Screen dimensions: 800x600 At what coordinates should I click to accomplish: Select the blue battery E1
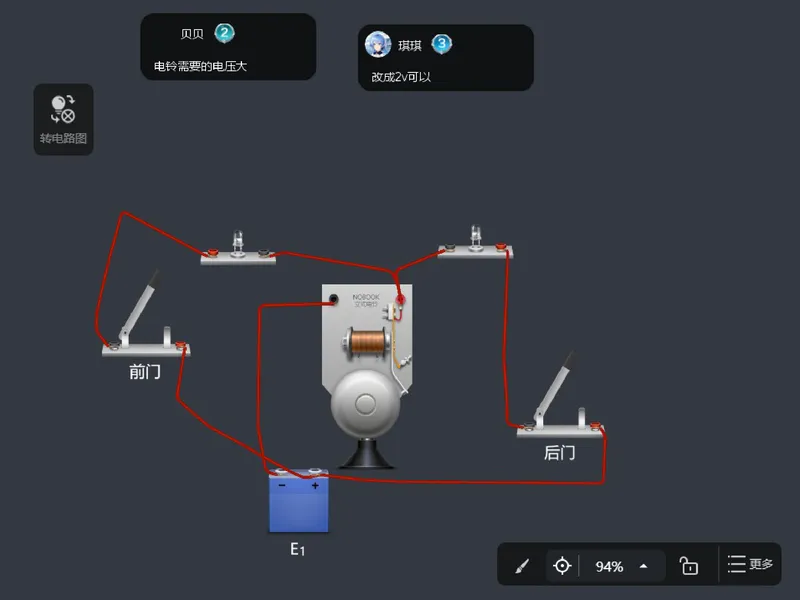(299, 501)
